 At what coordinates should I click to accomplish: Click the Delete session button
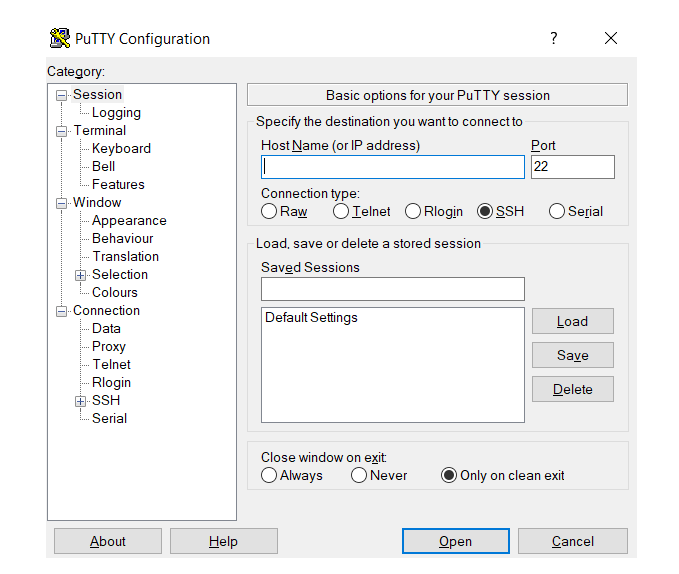(x=572, y=389)
